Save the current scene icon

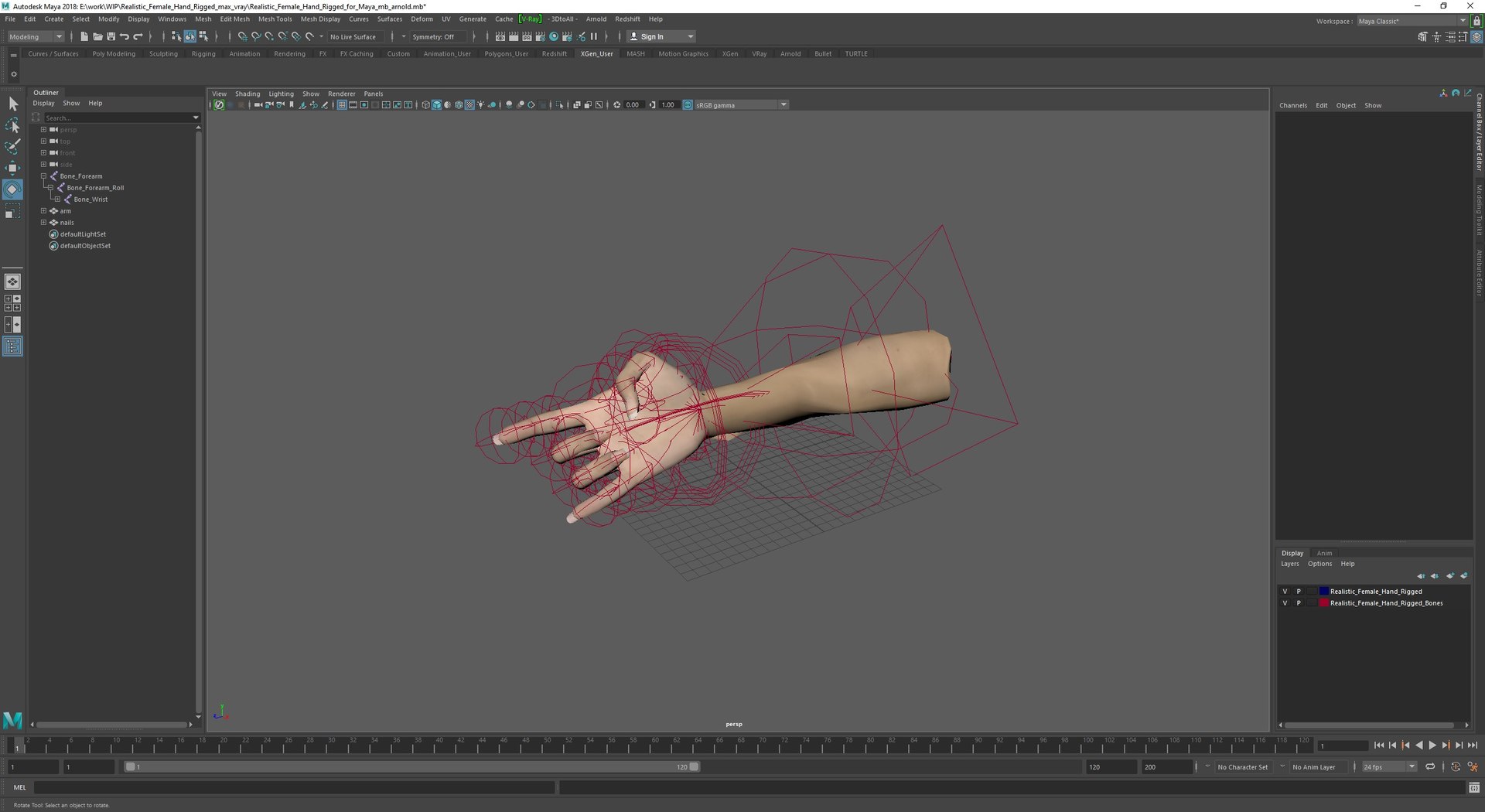click(111, 36)
